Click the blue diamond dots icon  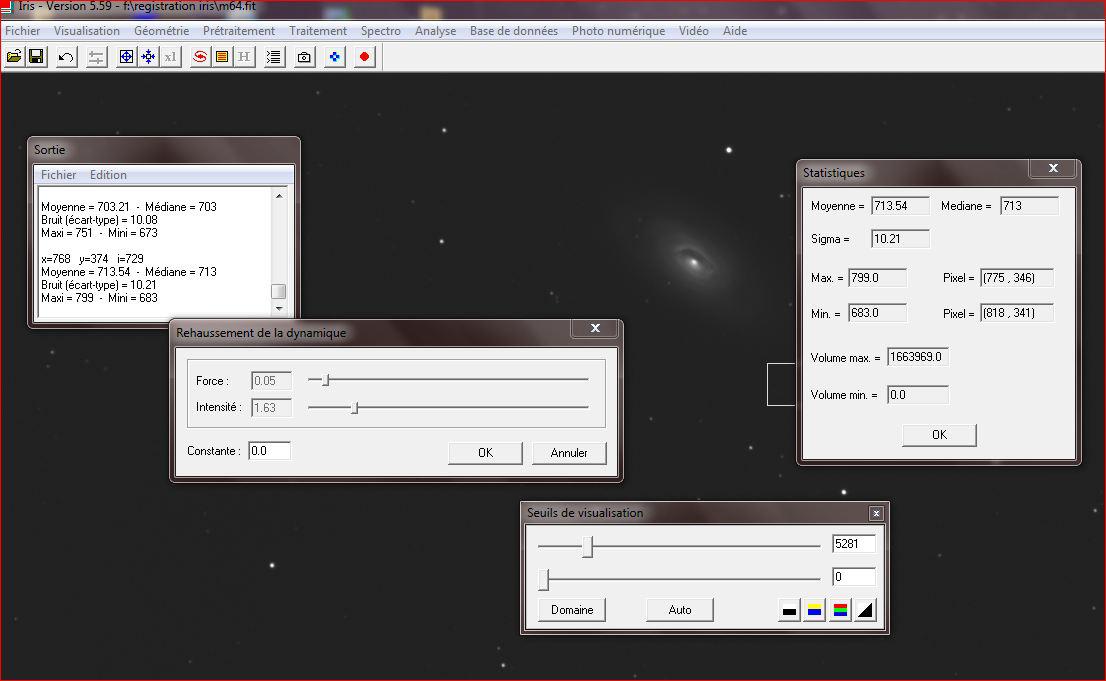pos(334,57)
